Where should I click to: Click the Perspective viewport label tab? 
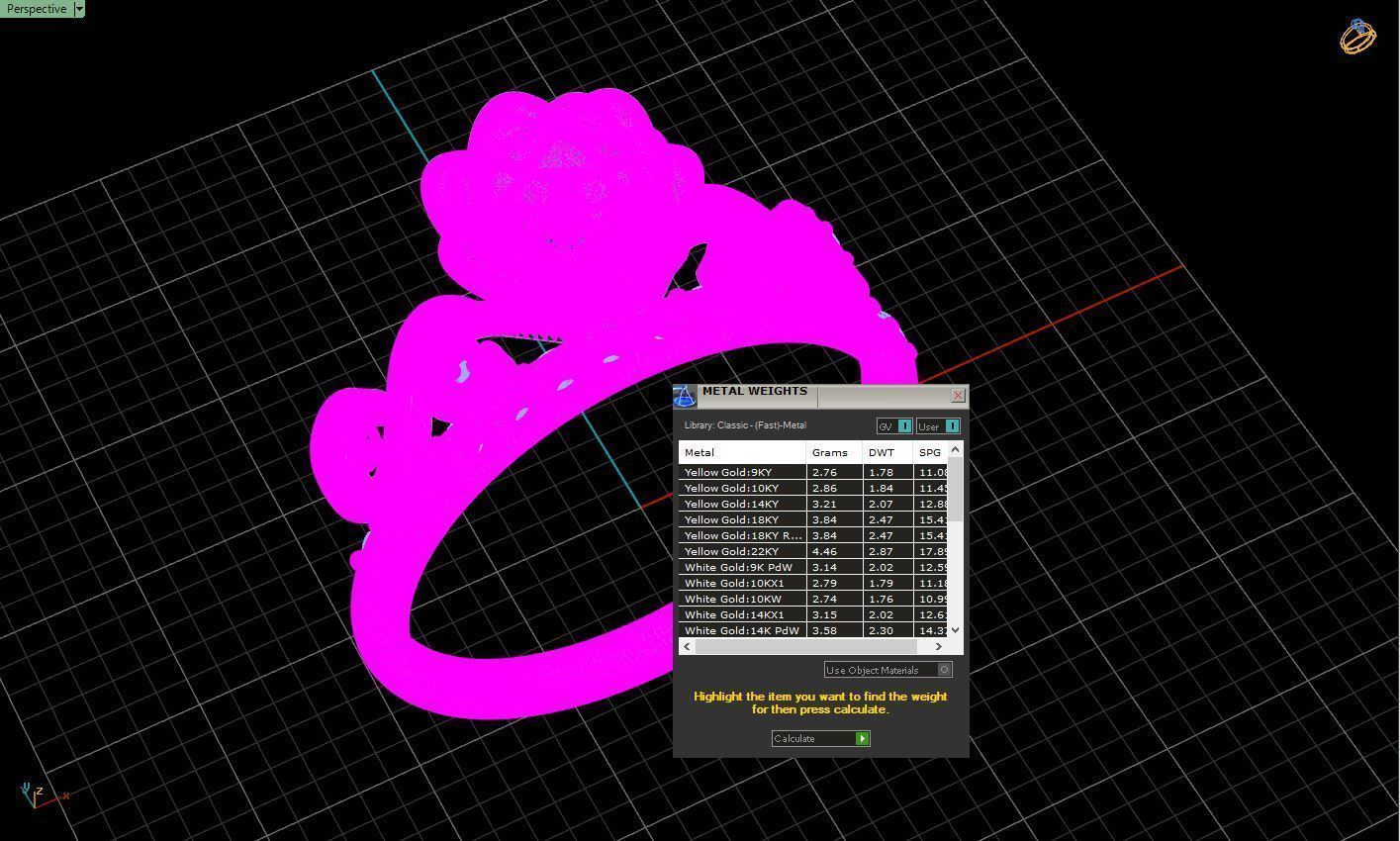(x=37, y=9)
